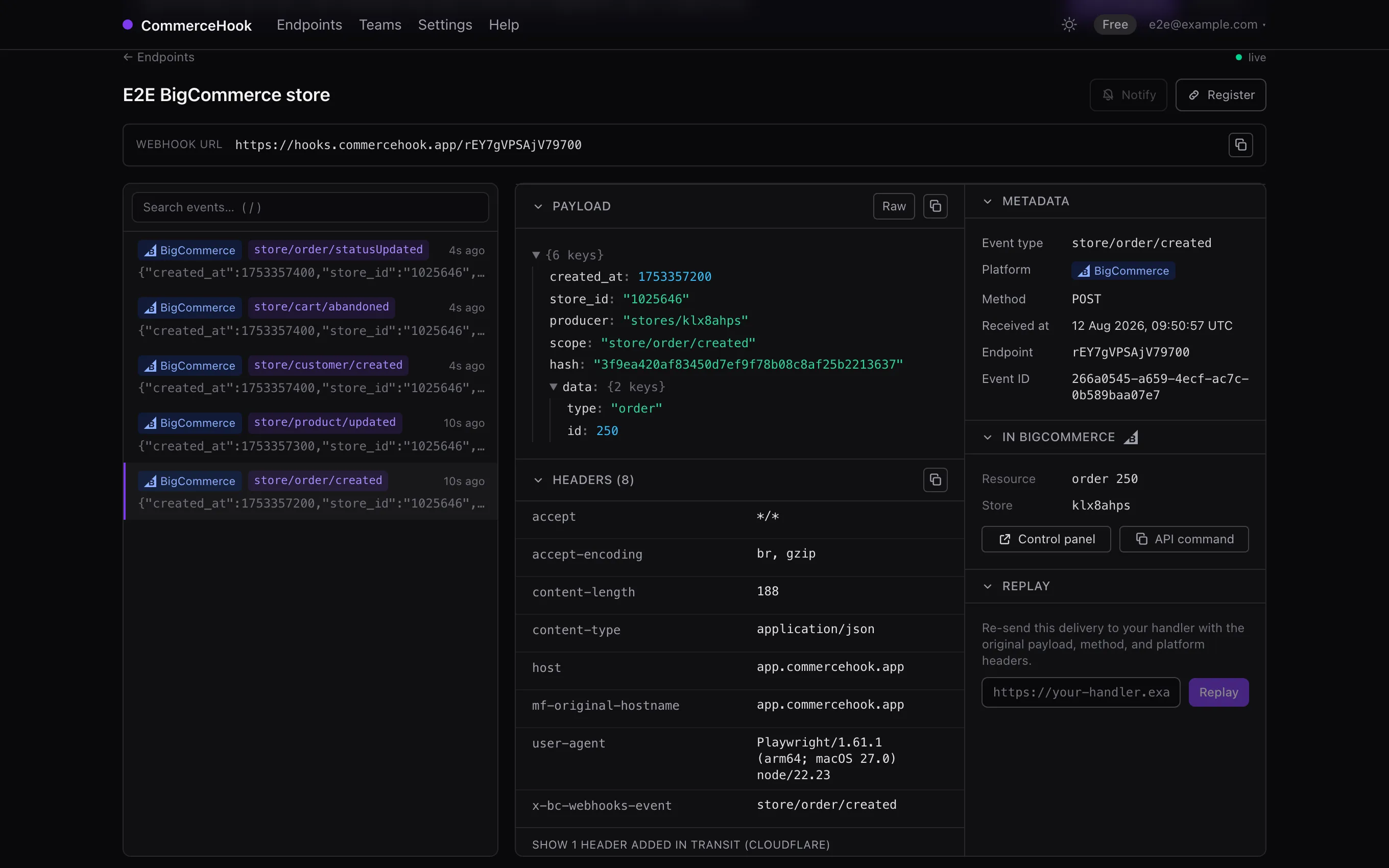
Task: Switch the payload to Raw view
Action: 894,206
